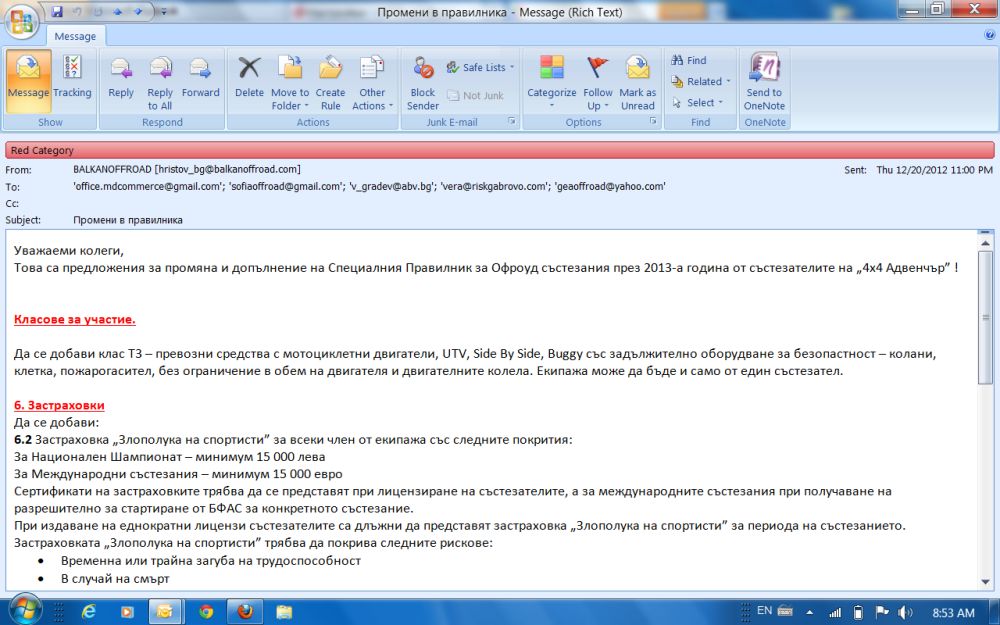The image size is (1000, 625).
Task: Click Mark as Unread
Action: click(637, 82)
